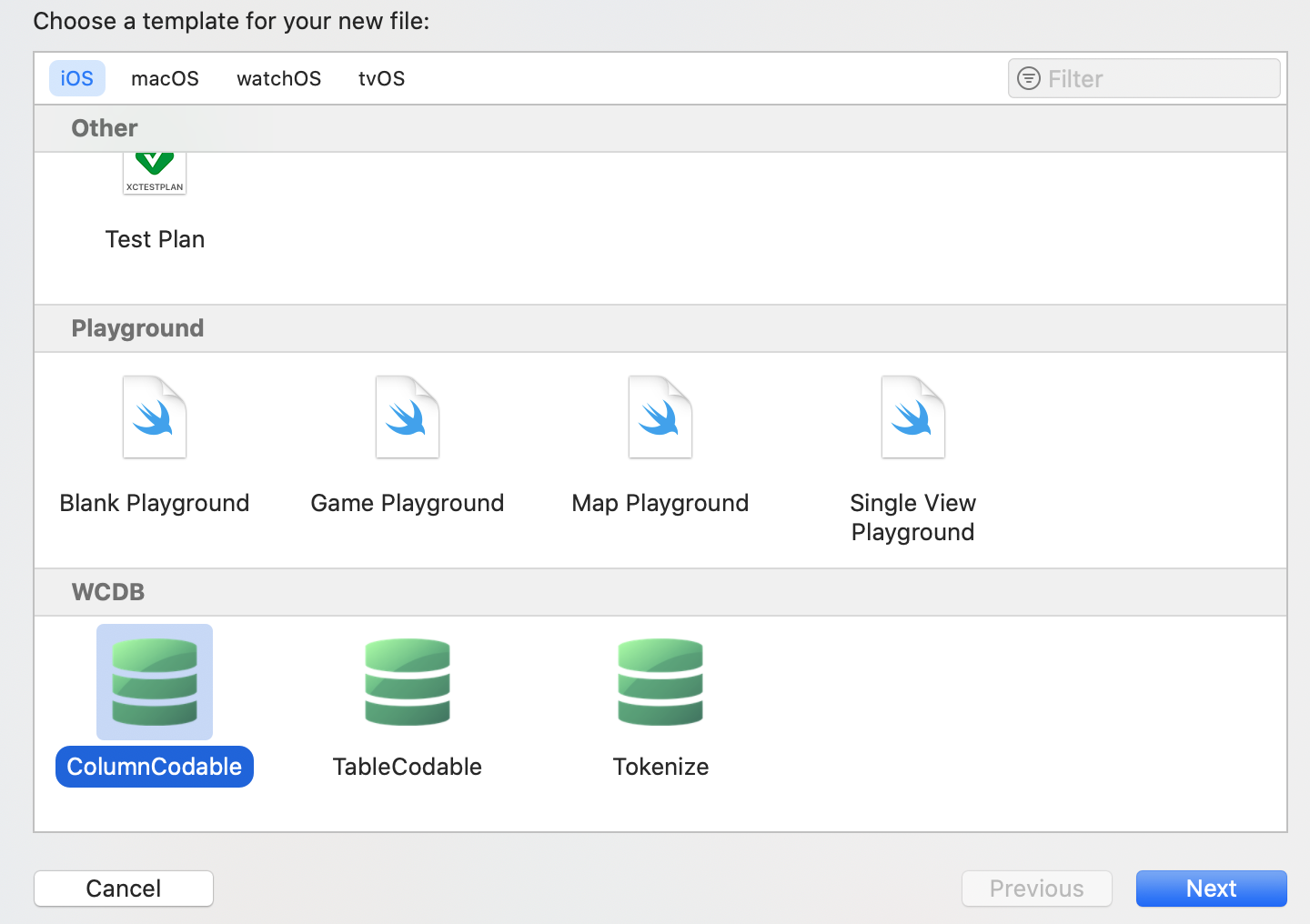
Task: Switch to the watchOS tab
Action: [x=279, y=78]
